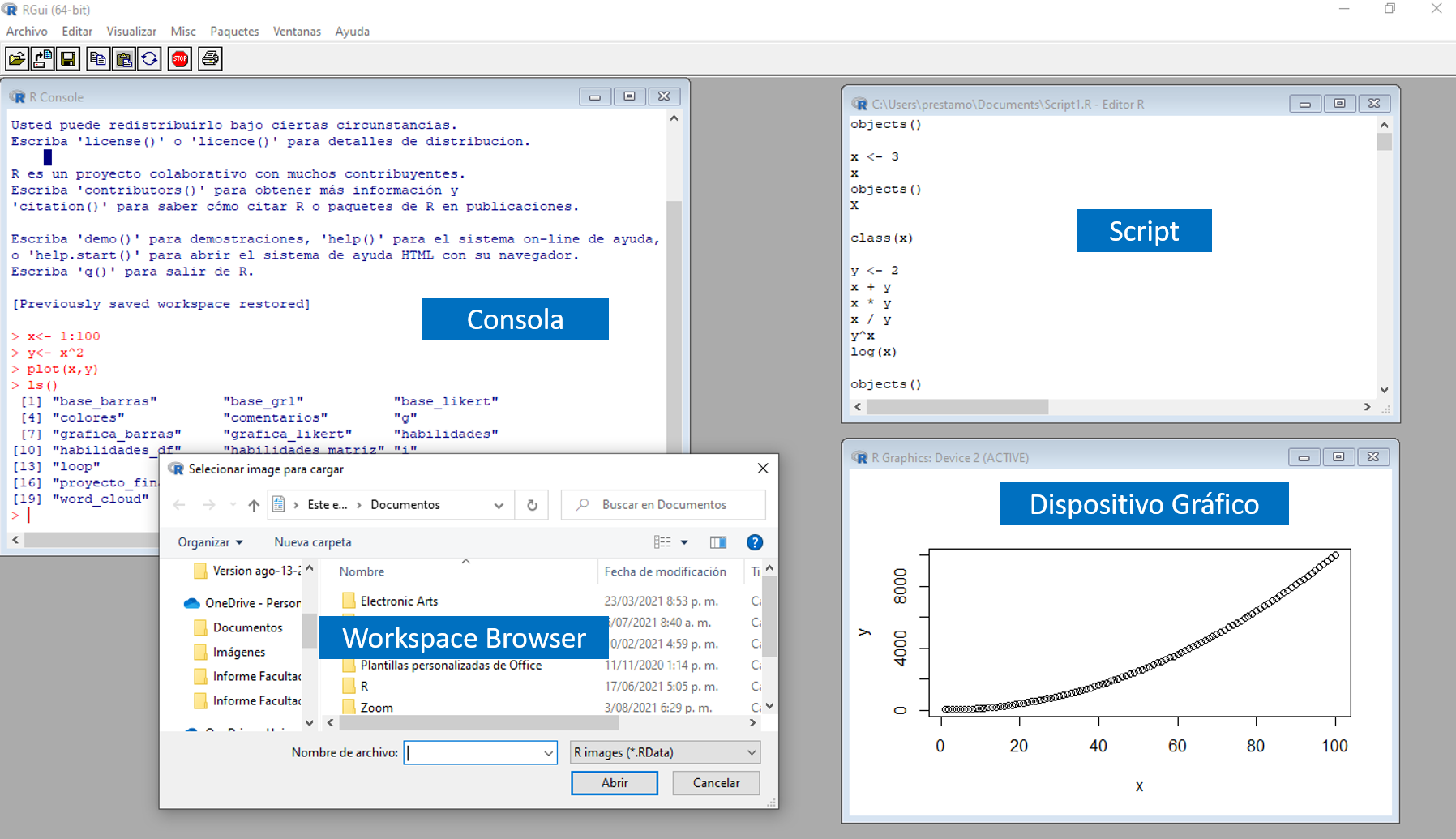
Task: Click the Save floppy disk icon
Action: pyautogui.click(x=68, y=59)
